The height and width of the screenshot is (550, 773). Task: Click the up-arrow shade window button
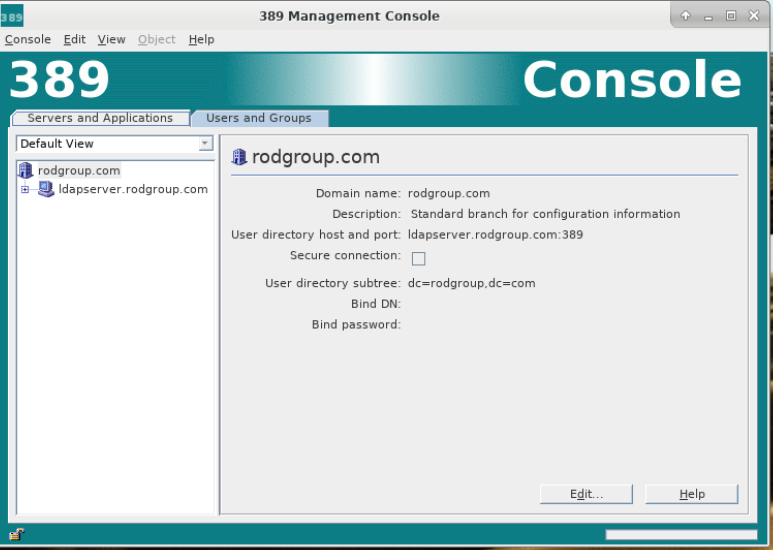point(686,15)
